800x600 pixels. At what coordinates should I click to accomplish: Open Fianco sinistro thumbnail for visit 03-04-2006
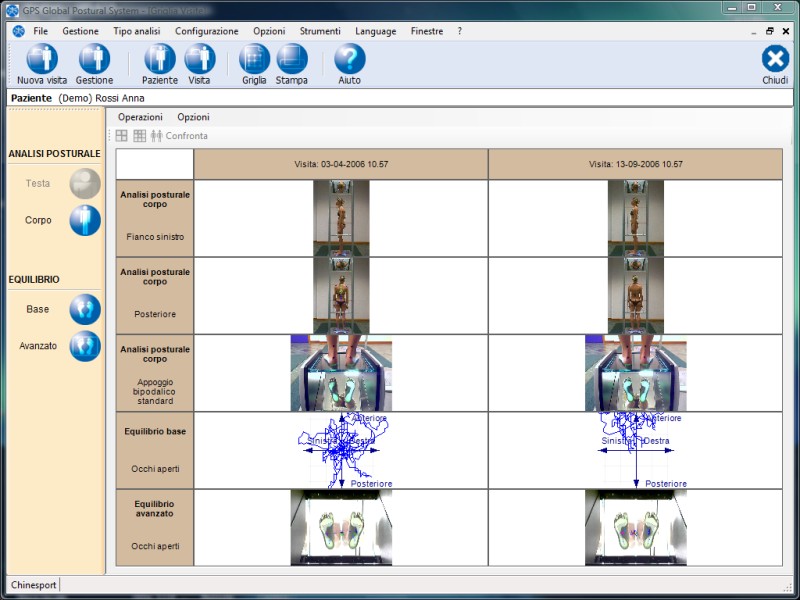341,218
